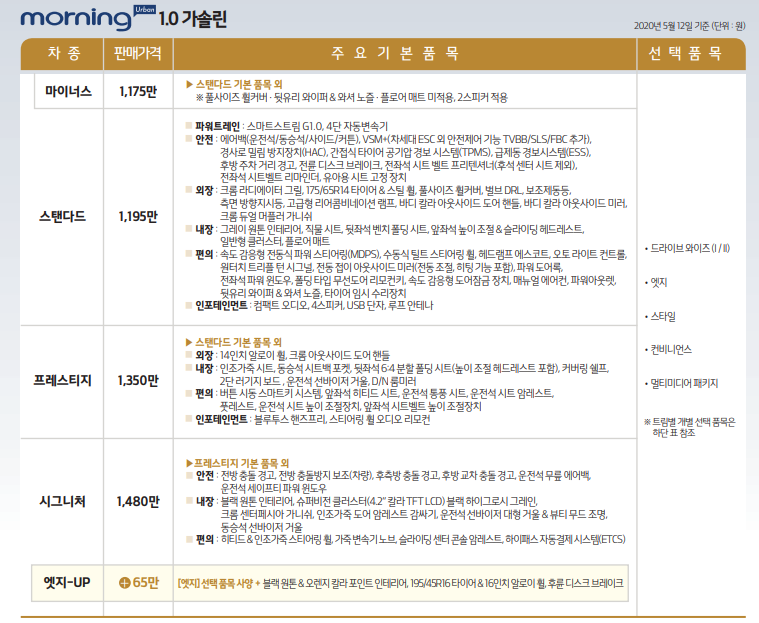Screen dimensions: 759x623
Task: Click the 편의 label in 스탠다드 row
Action: (204, 254)
